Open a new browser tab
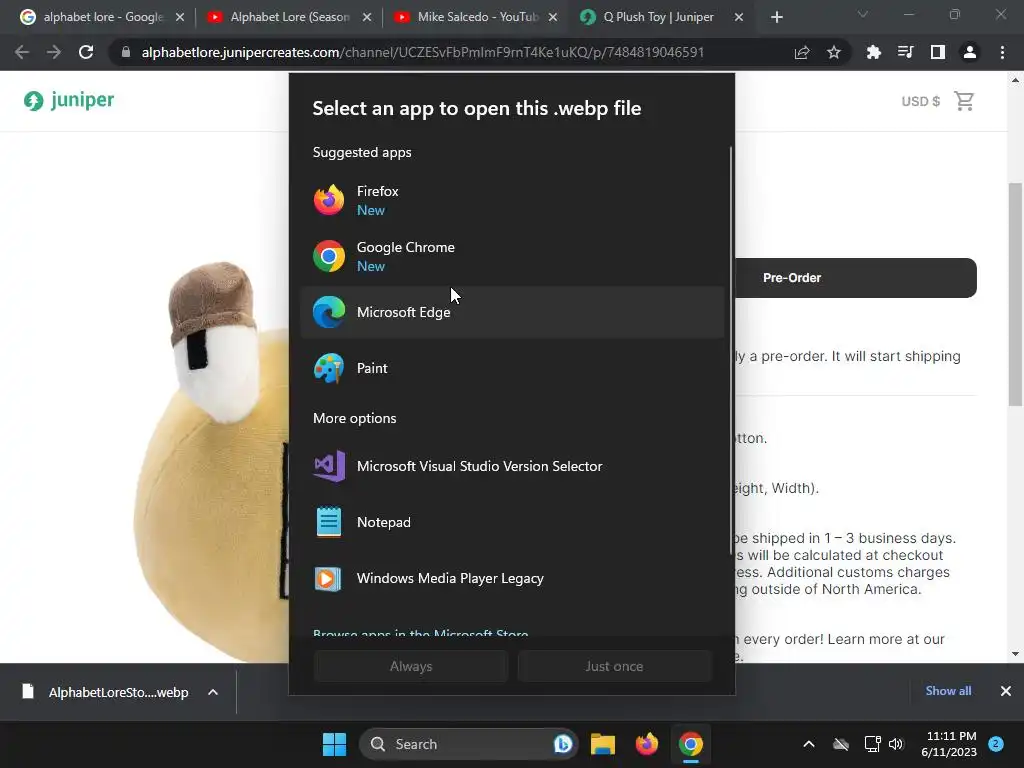Screen dimensions: 1024x768 pyautogui.click(x=776, y=17)
